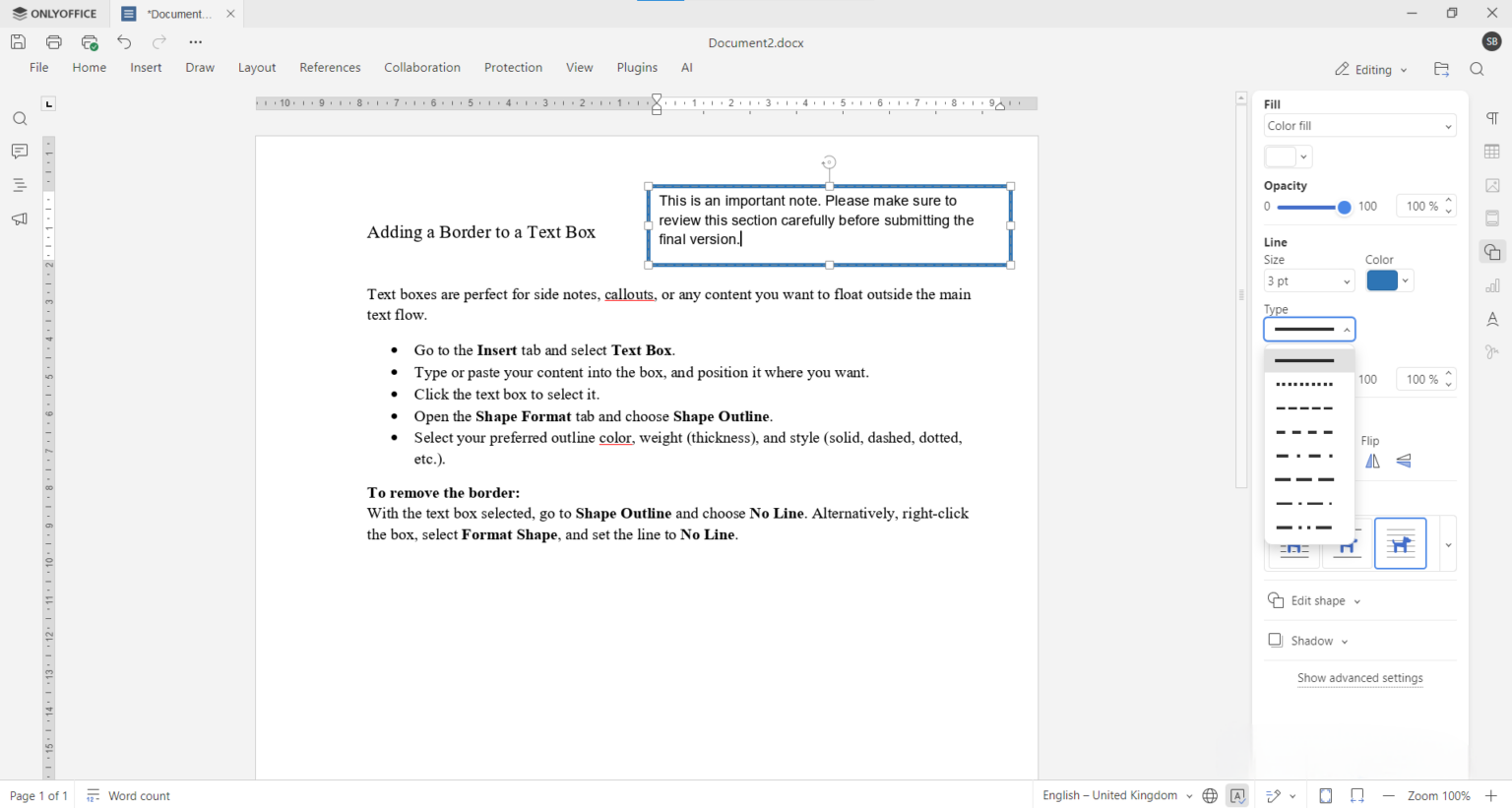Expand the wrapping style options chevron
The width and height of the screenshot is (1512, 808).
(x=1447, y=543)
